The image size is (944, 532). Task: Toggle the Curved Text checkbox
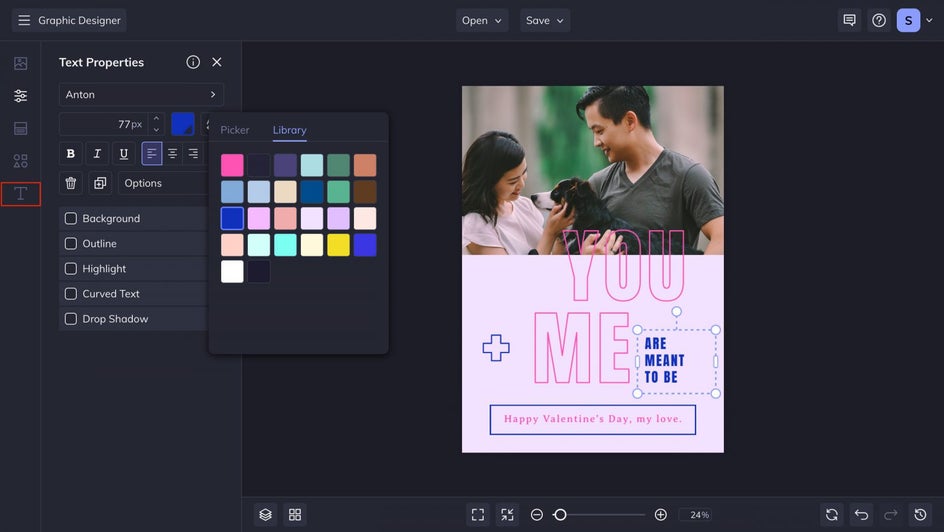coord(71,294)
